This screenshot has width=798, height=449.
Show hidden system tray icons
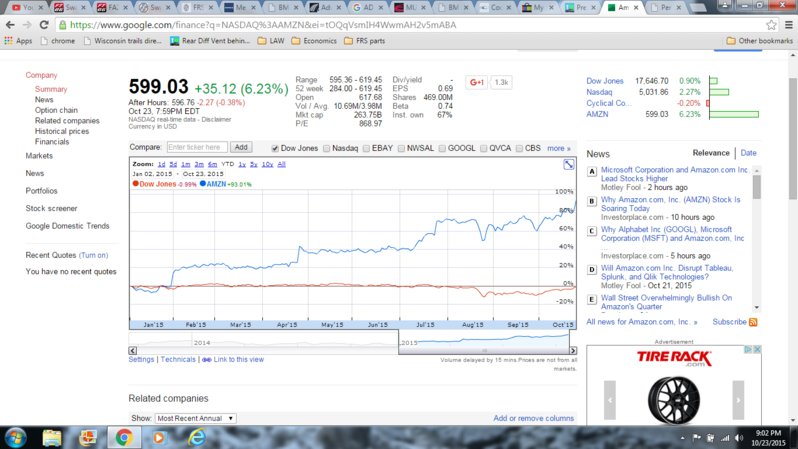coord(682,438)
